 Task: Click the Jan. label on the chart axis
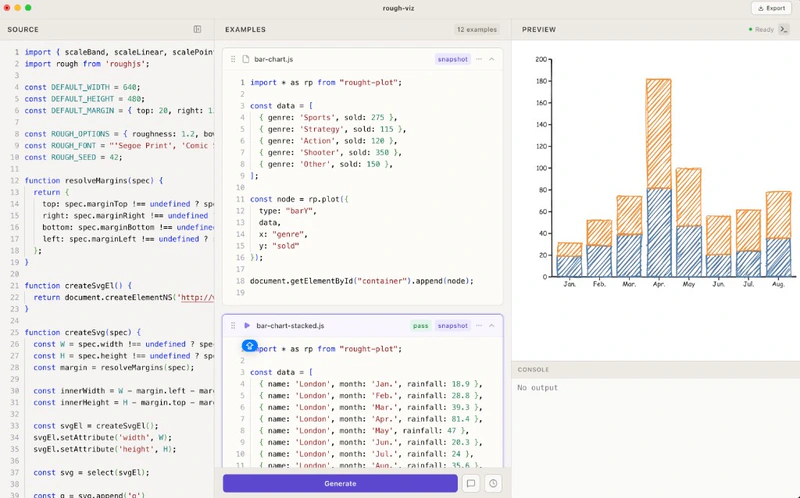point(569,284)
